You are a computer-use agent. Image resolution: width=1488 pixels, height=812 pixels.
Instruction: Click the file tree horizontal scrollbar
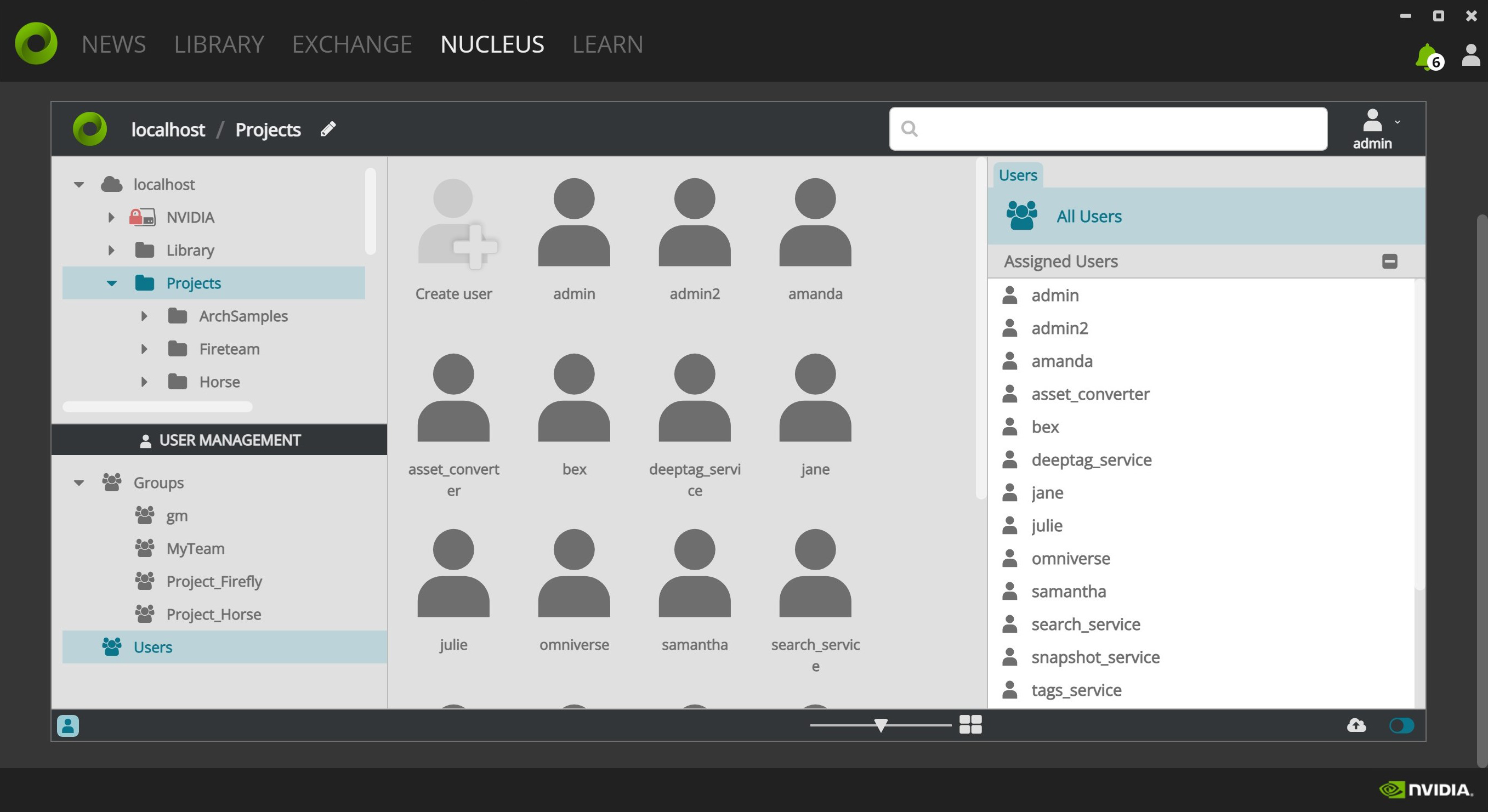(x=157, y=407)
